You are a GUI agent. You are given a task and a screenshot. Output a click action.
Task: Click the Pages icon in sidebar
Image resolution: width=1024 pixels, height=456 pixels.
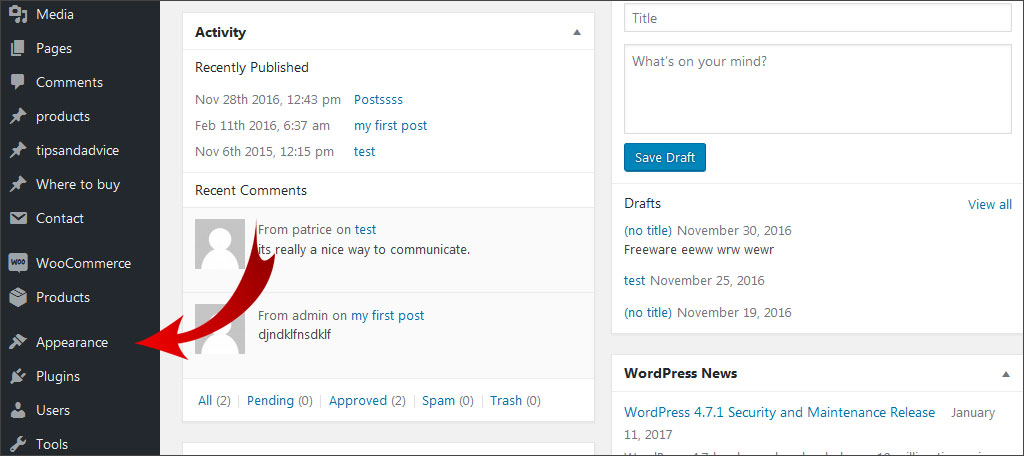[18, 48]
